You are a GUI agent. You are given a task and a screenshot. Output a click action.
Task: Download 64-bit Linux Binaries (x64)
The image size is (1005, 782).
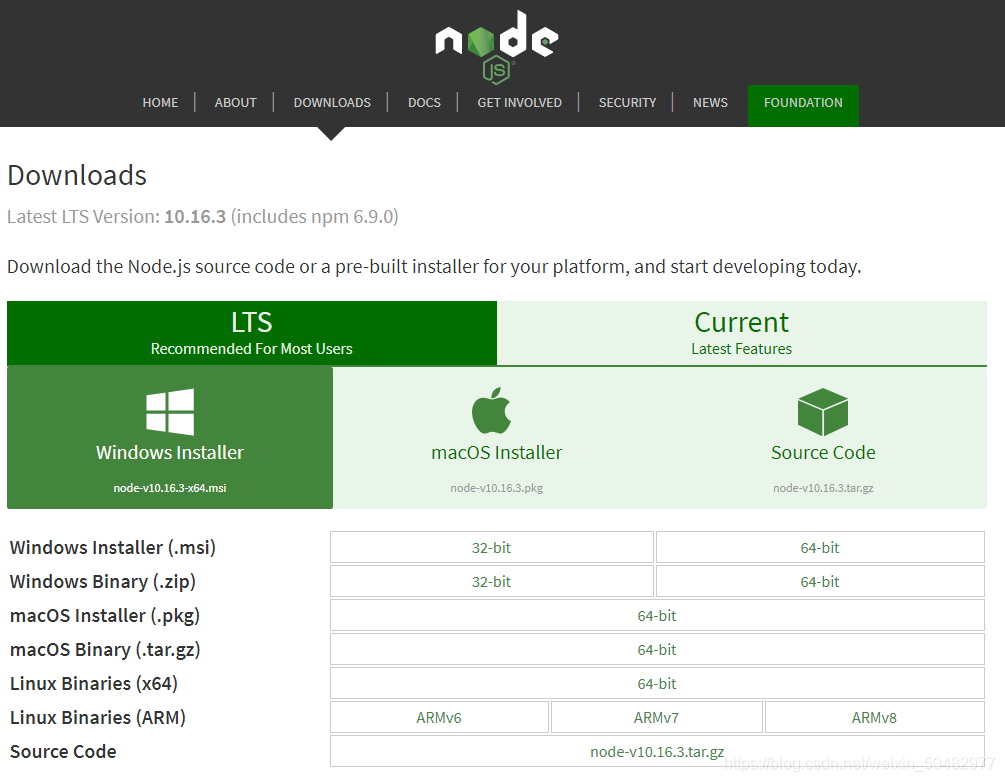pos(657,683)
